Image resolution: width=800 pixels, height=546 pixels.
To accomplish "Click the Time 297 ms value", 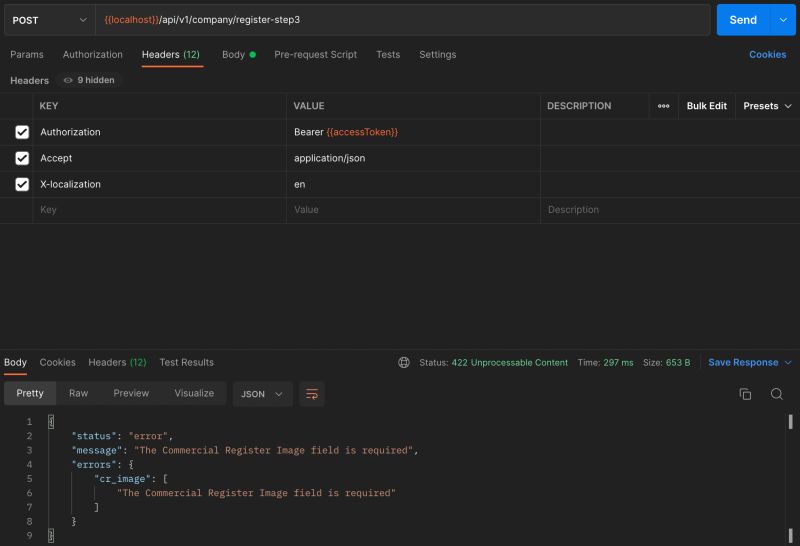I will (618, 363).
